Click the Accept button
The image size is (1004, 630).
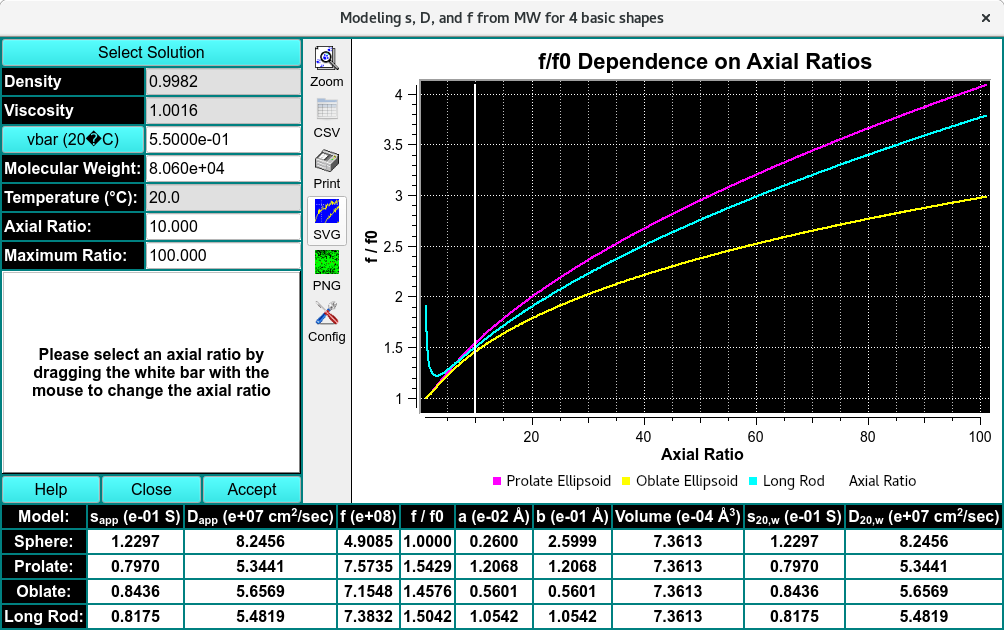tap(252, 489)
